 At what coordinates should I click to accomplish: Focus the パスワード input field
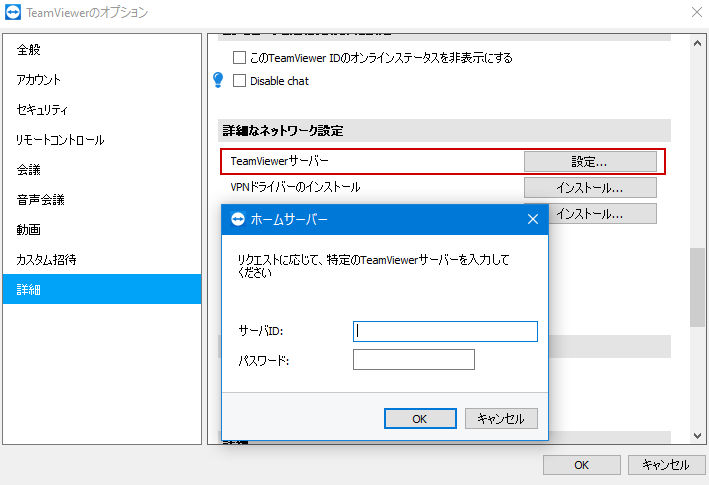(x=414, y=359)
